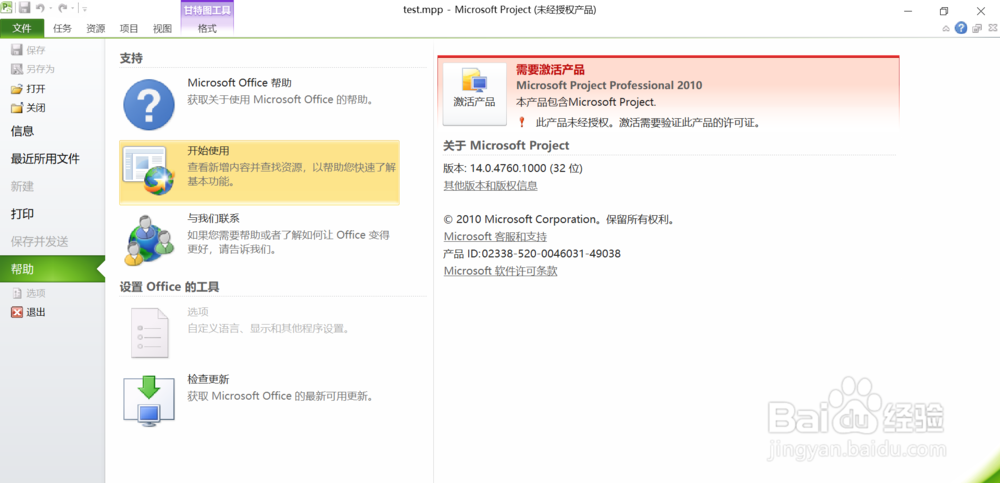Click the inner Restore Window icon
This screenshot has width=1000, height=483.
[977, 28]
